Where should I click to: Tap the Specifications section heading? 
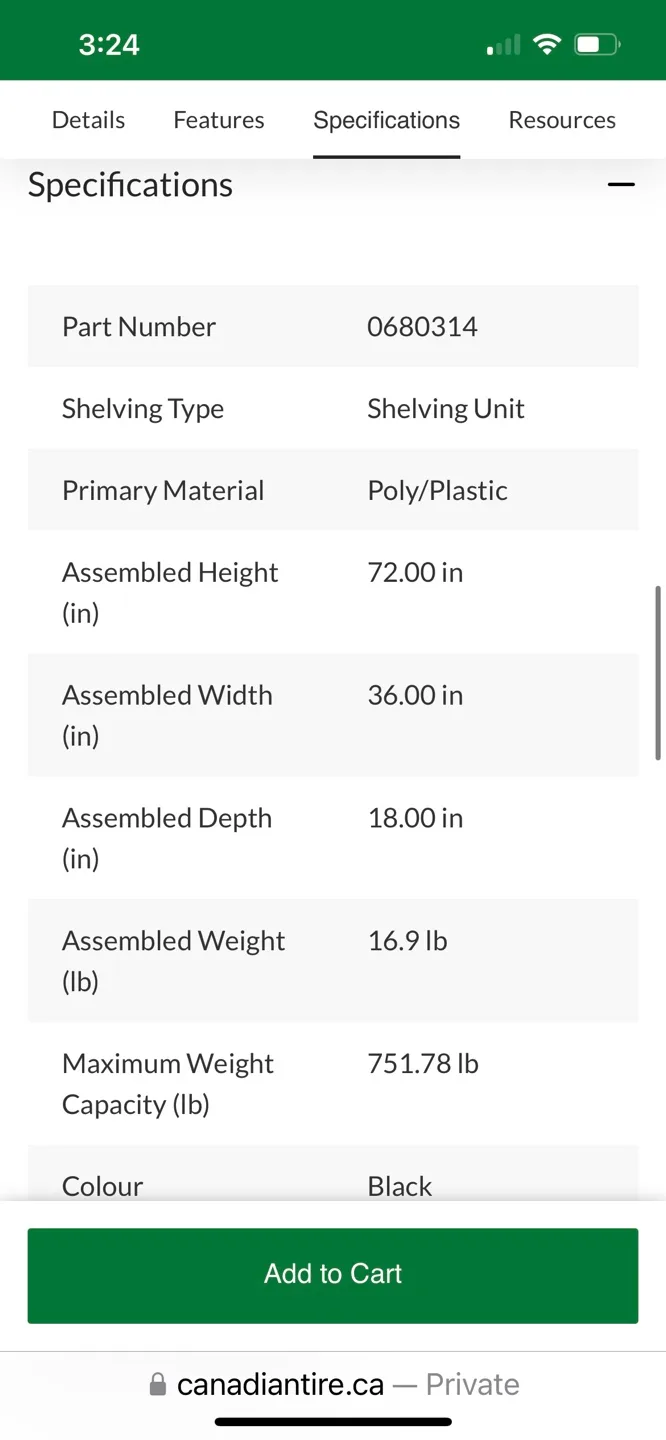[130, 184]
